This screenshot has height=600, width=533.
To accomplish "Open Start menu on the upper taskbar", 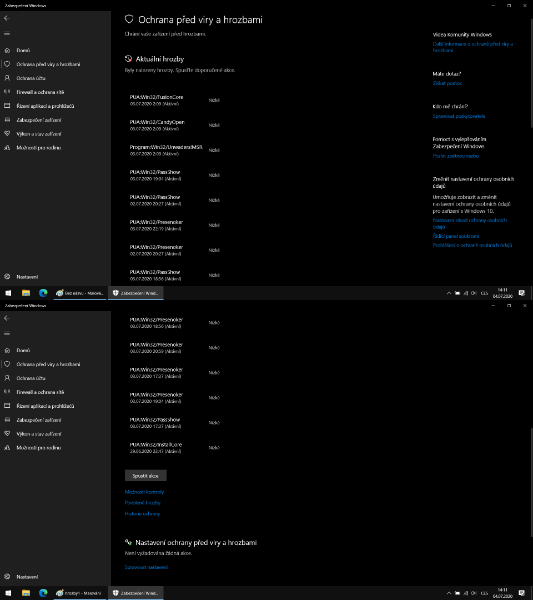I will point(8,293).
